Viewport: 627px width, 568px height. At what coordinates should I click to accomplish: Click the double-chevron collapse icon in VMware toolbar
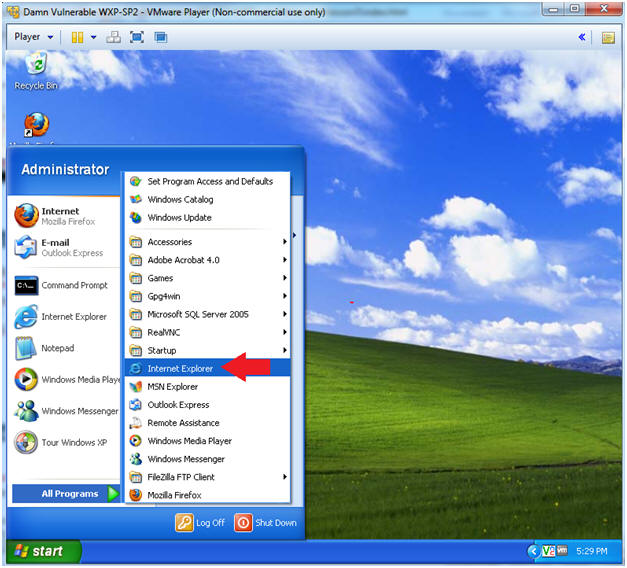point(582,37)
